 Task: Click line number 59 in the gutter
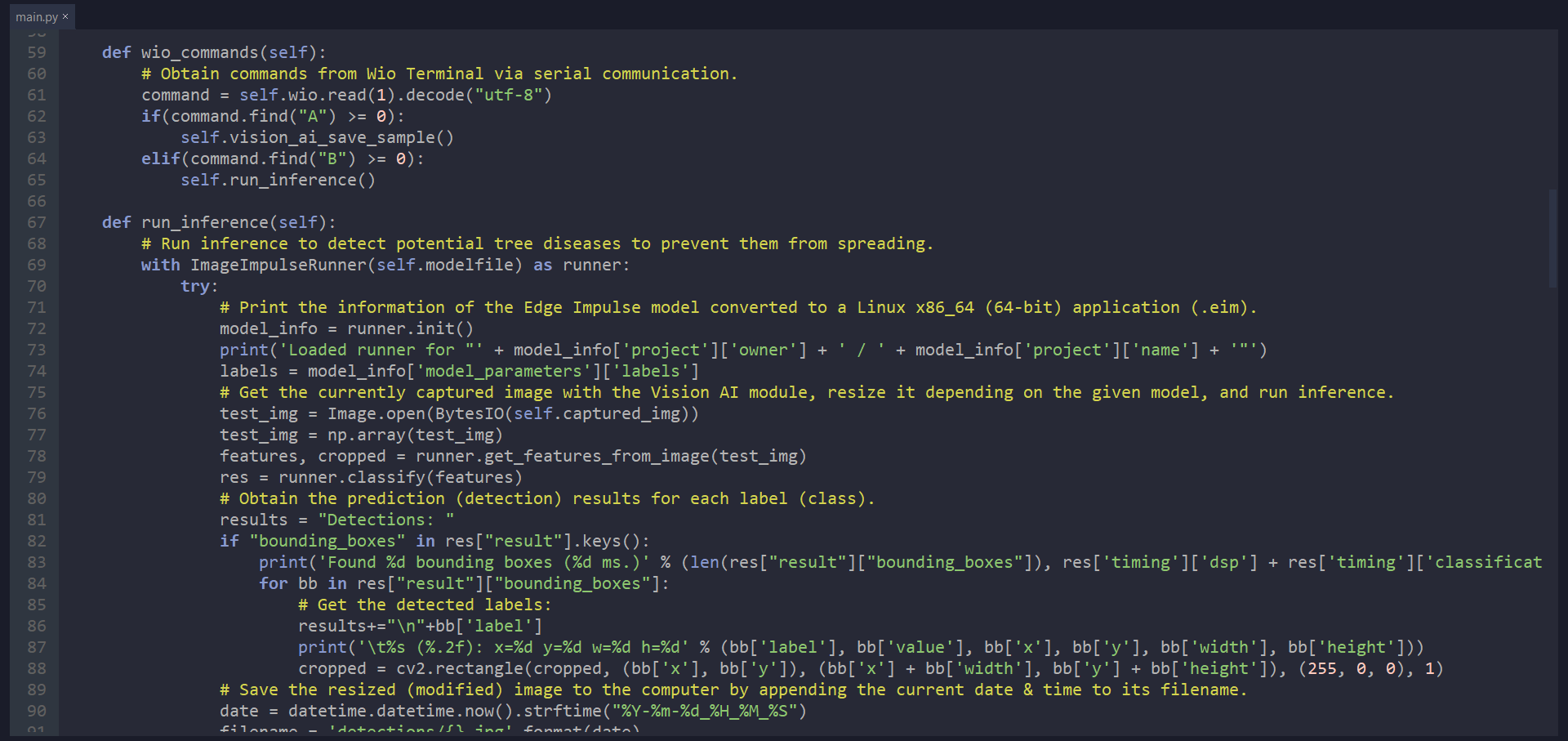pos(37,52)
